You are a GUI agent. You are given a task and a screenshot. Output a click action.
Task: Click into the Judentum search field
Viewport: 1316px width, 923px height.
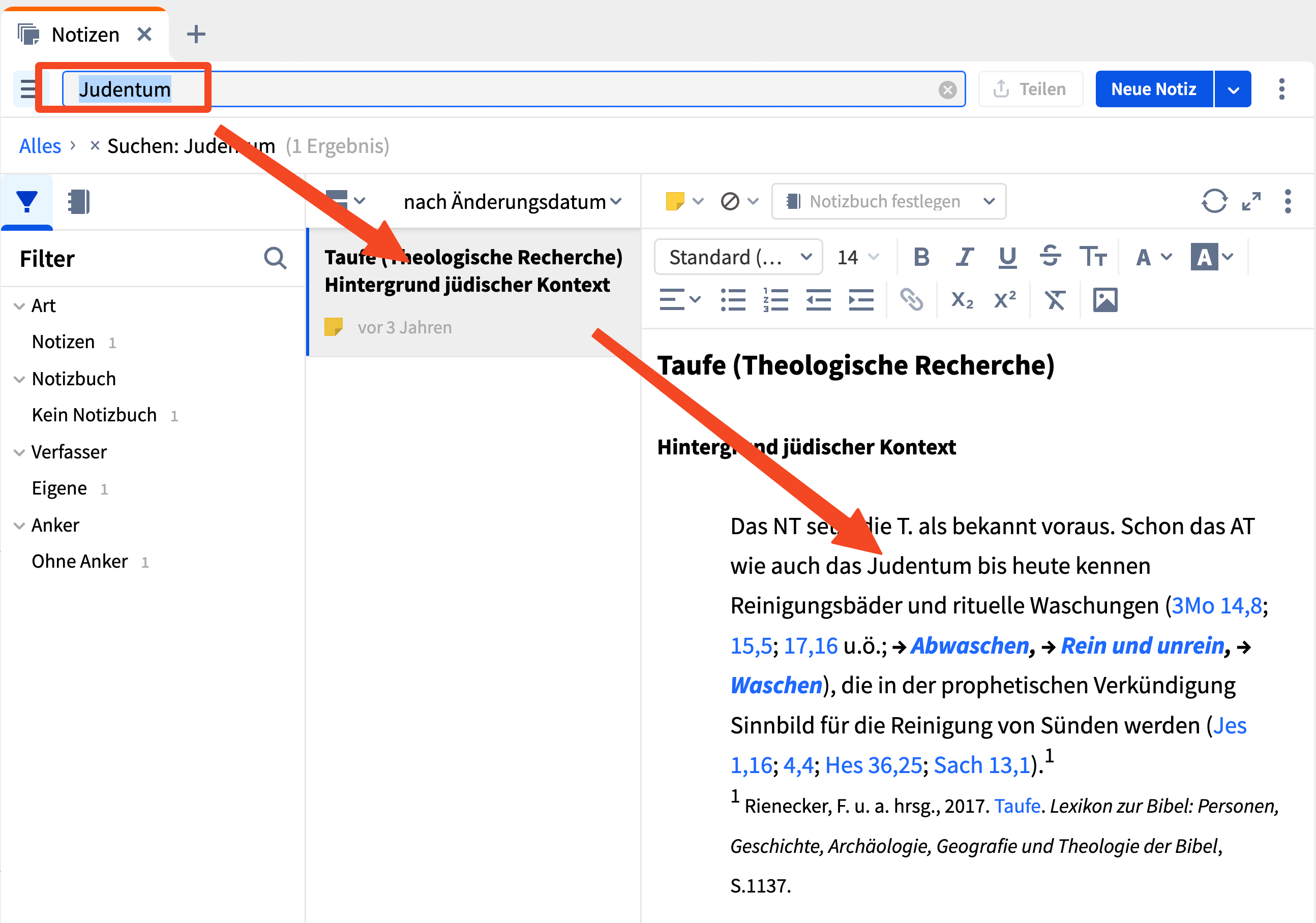point(514,89)
